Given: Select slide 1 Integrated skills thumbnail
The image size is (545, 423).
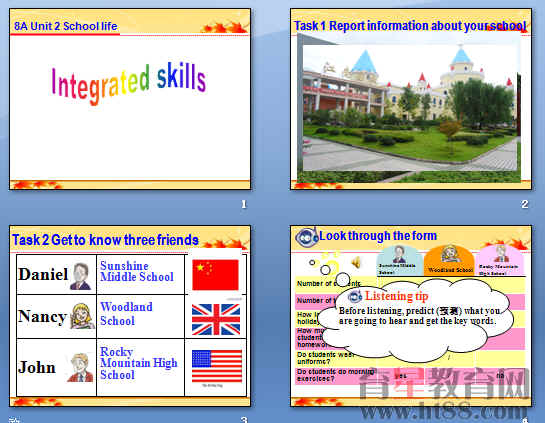Looking at the screenshot, I should click(130, 99).
